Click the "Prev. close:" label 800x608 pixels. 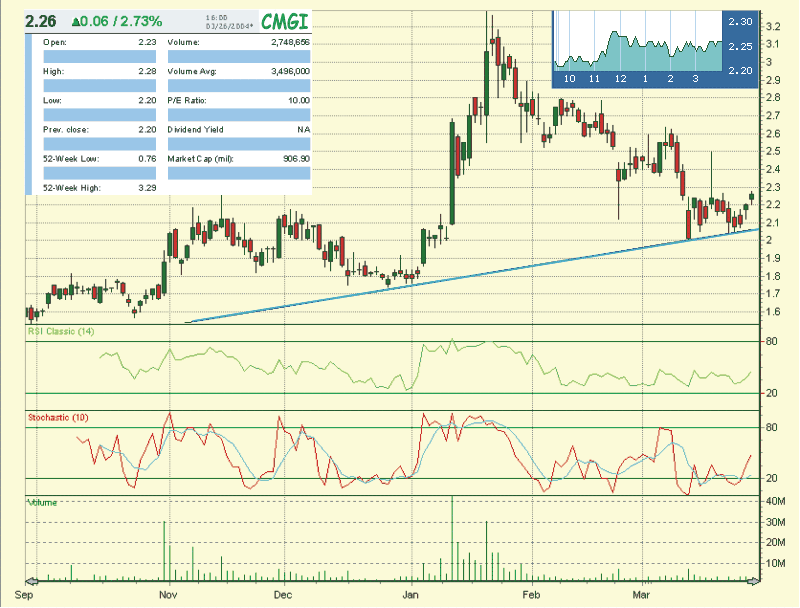pyautogui.click(x=66, y=130)
